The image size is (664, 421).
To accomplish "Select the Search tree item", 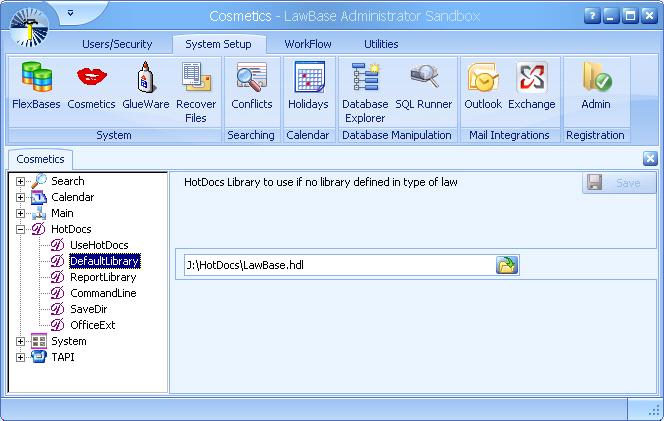I will coord(68,181).
